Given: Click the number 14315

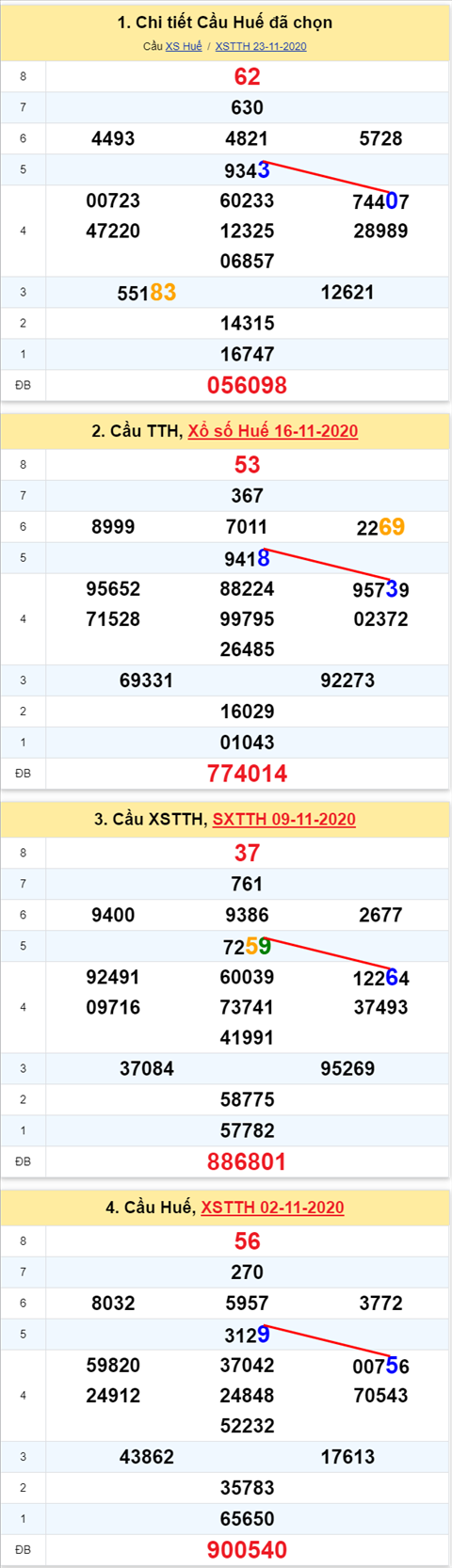Looking at the screenshot, I should coord(247,324).
